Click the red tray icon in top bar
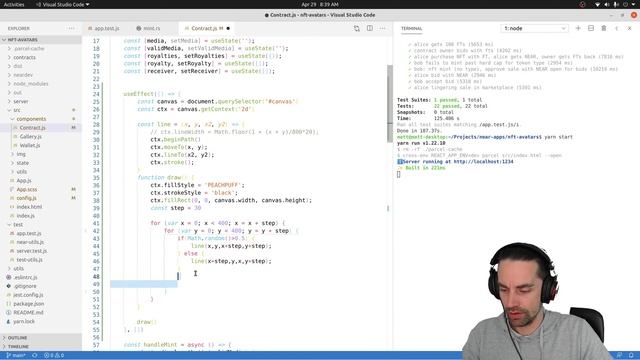This screenshot has height=360, width=640. [x=582, y=4]
